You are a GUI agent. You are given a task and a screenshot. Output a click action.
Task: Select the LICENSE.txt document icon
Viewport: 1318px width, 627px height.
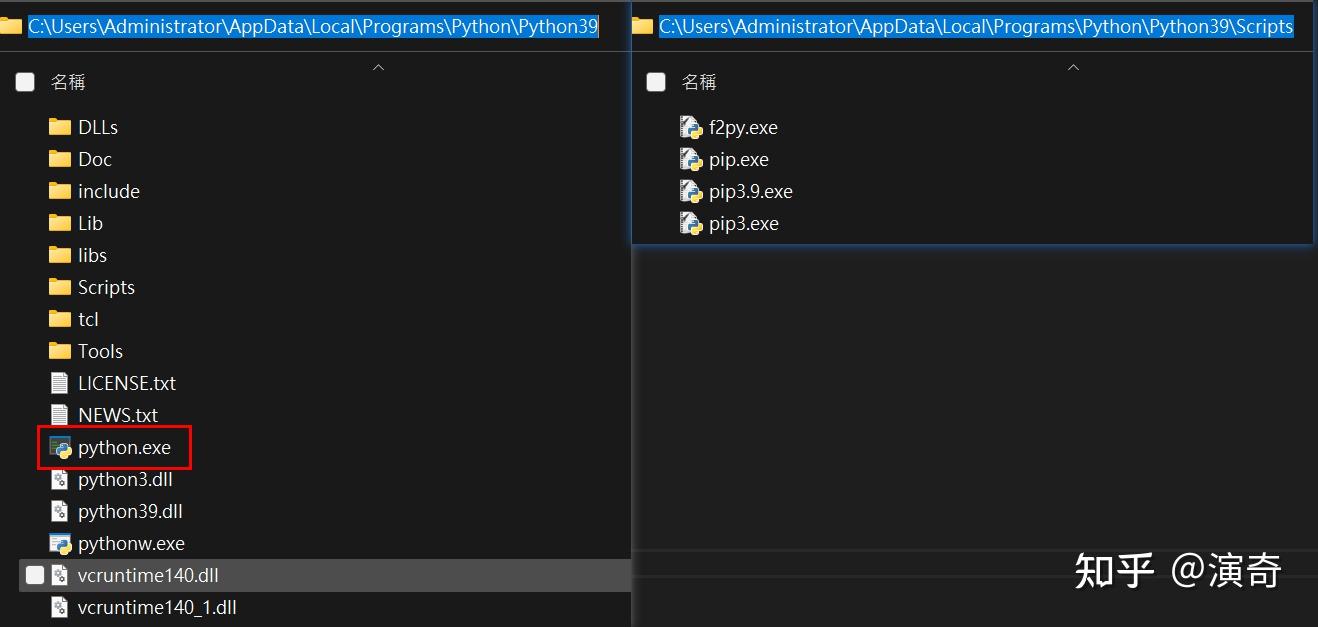pos(60,383)
